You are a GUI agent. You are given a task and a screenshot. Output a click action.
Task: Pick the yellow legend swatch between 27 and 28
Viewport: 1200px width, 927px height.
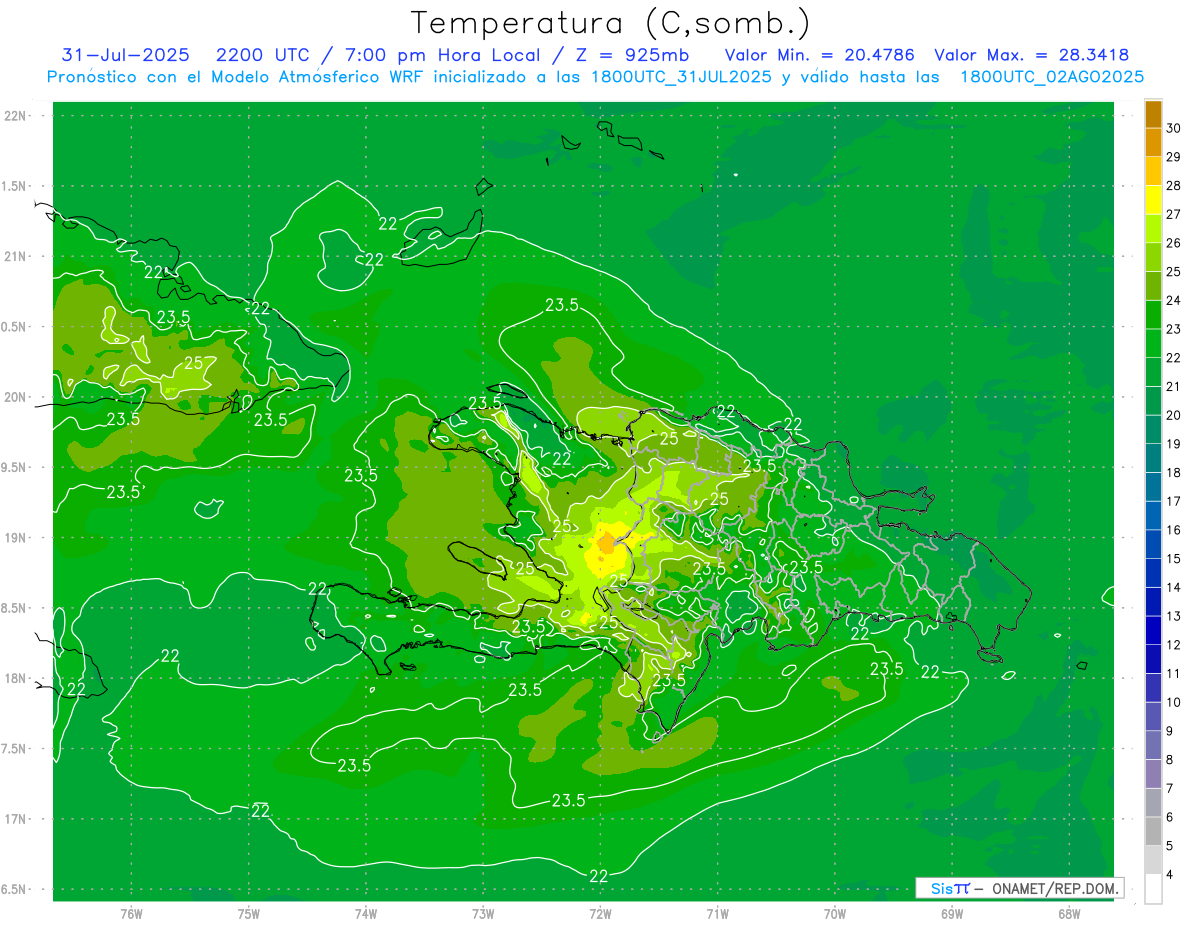[1153, 200]
